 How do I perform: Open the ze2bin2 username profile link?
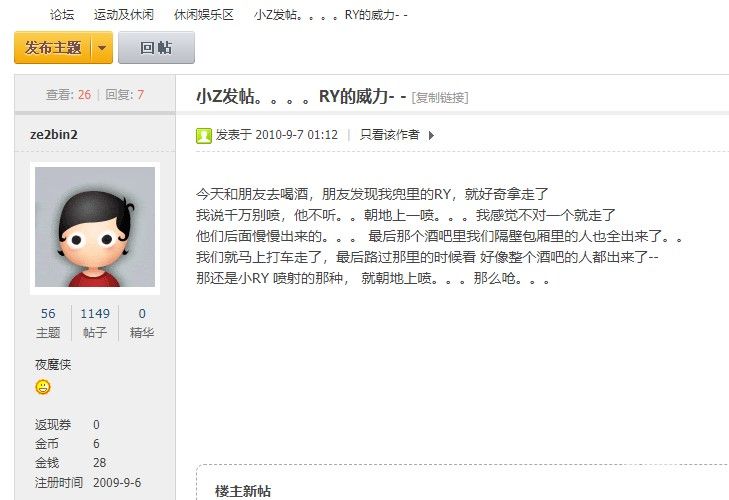coord(54,134)
